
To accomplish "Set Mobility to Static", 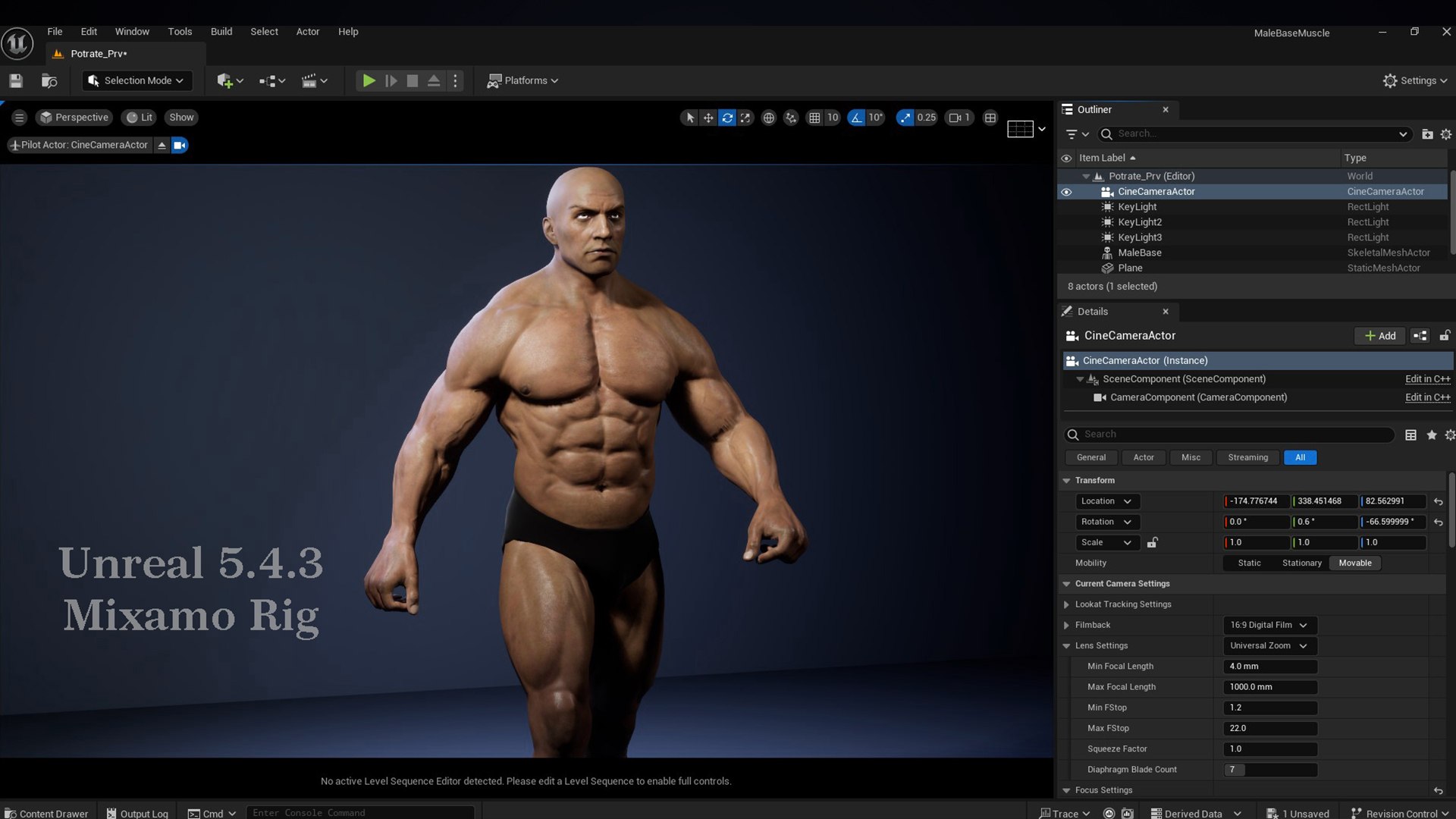I will click(x=1249, y=563).
